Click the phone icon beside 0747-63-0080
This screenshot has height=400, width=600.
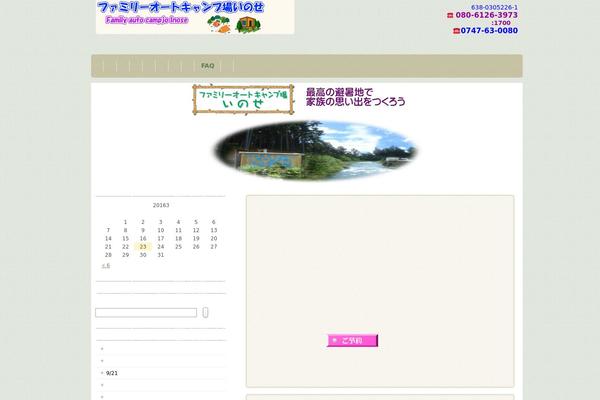456,31
